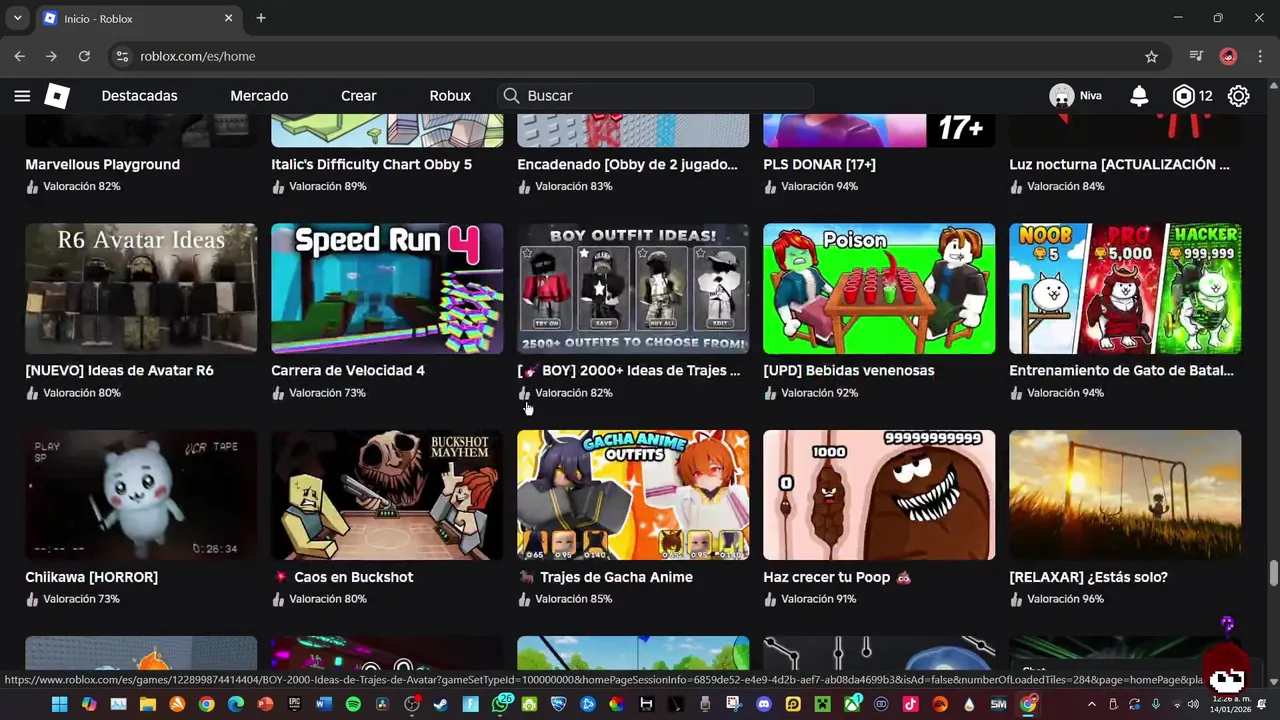Open the Mercado section
The height and width of the screenshot is (720, 1280).
[259, 96]
